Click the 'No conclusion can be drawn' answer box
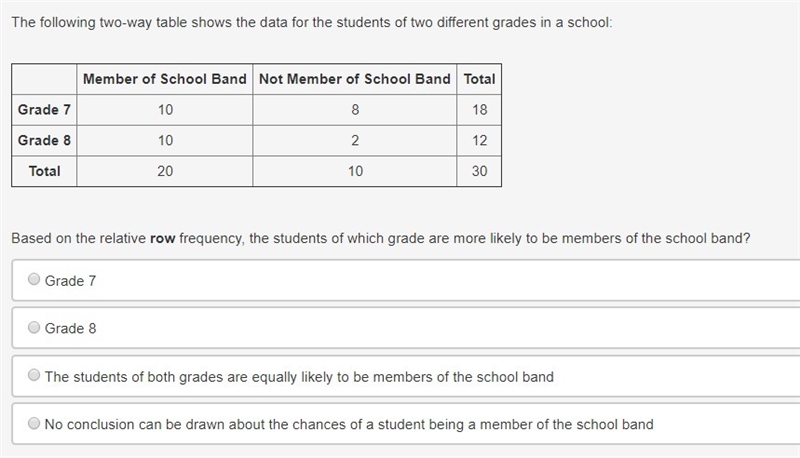The width and height of the screenshot is (800, 458). pyautogui.click(x=406, y=424)
